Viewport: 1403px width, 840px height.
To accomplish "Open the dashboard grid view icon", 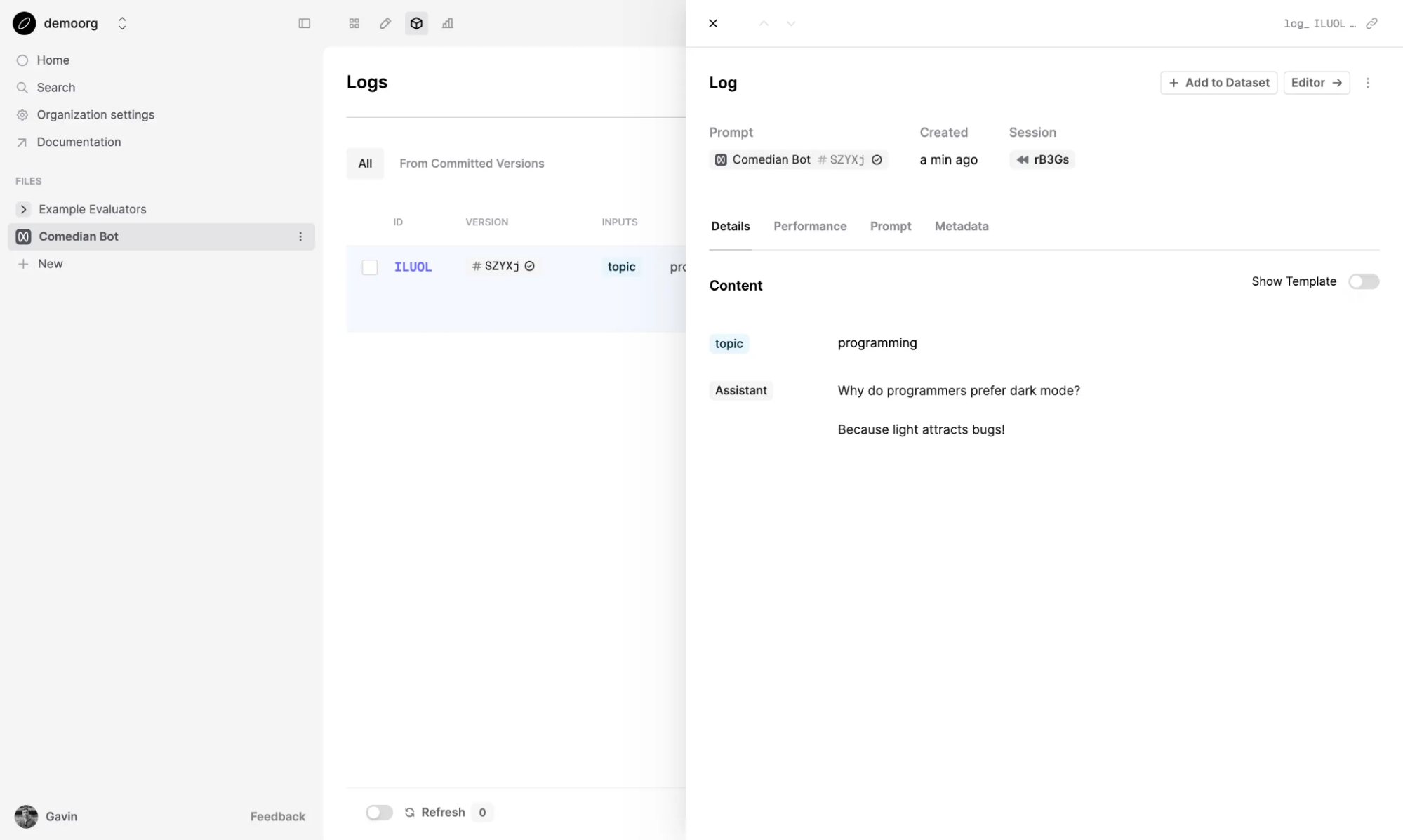I will coord(354,23).
